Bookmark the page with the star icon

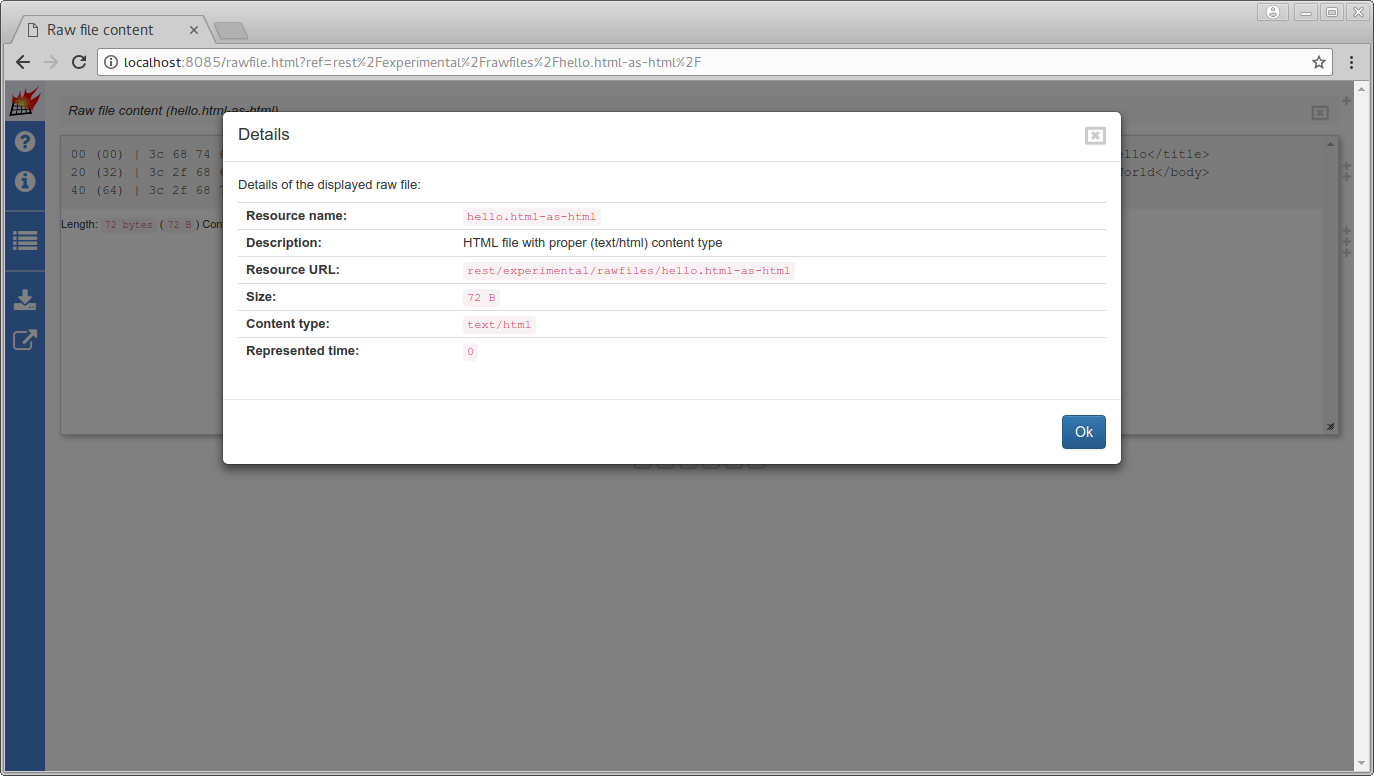pyautogui.click(x=1318, y=61)
